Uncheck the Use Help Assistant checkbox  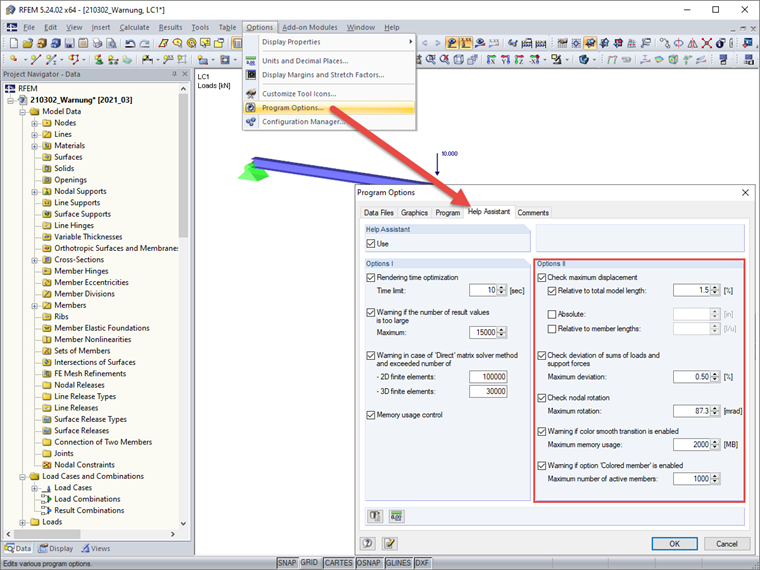(371, 243)
